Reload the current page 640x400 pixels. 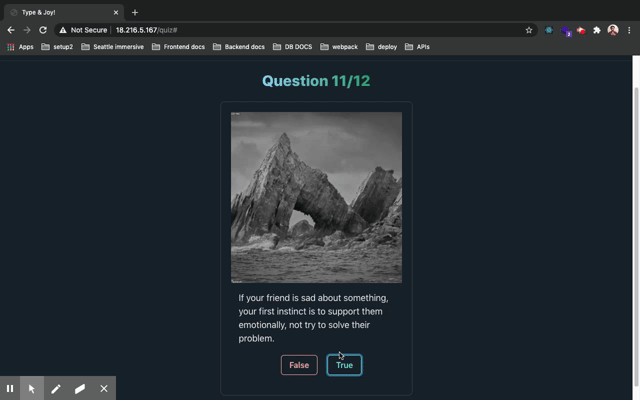43,30
